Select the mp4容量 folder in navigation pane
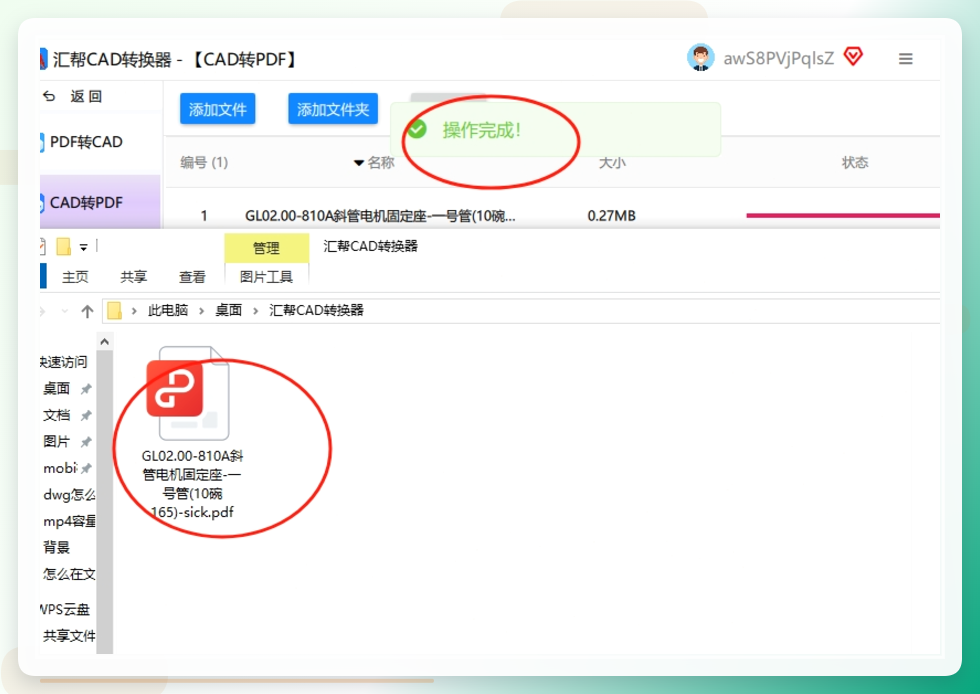The image size is (980, 694). [69, 521]
